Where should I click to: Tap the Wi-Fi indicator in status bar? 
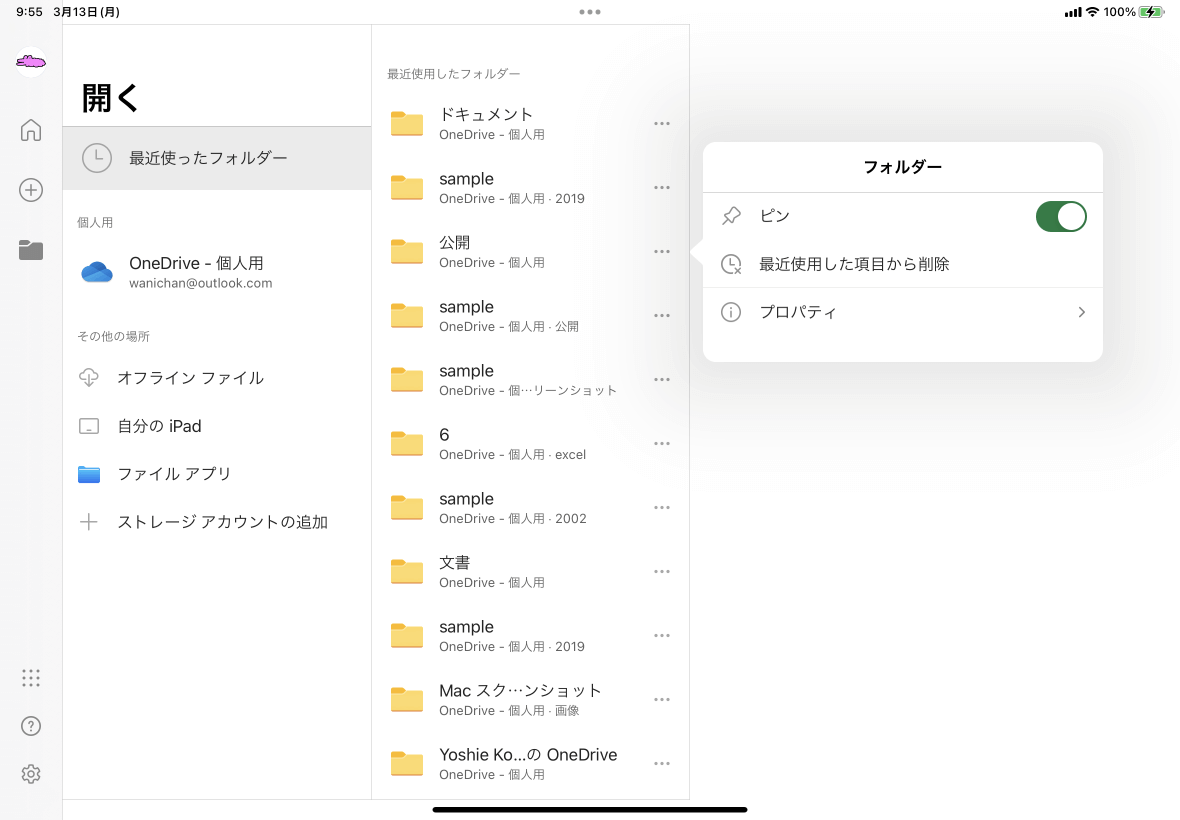tap(1092, 12)
